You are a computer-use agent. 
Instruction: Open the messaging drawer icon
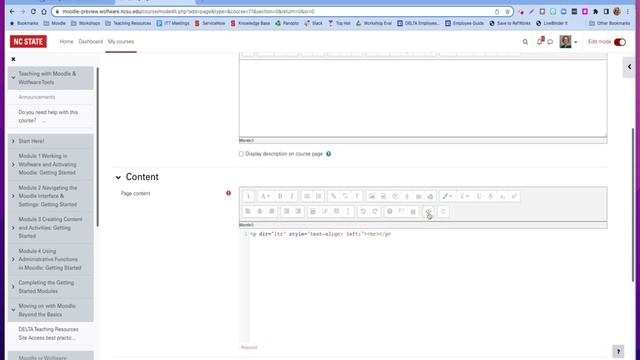point(550,42)
